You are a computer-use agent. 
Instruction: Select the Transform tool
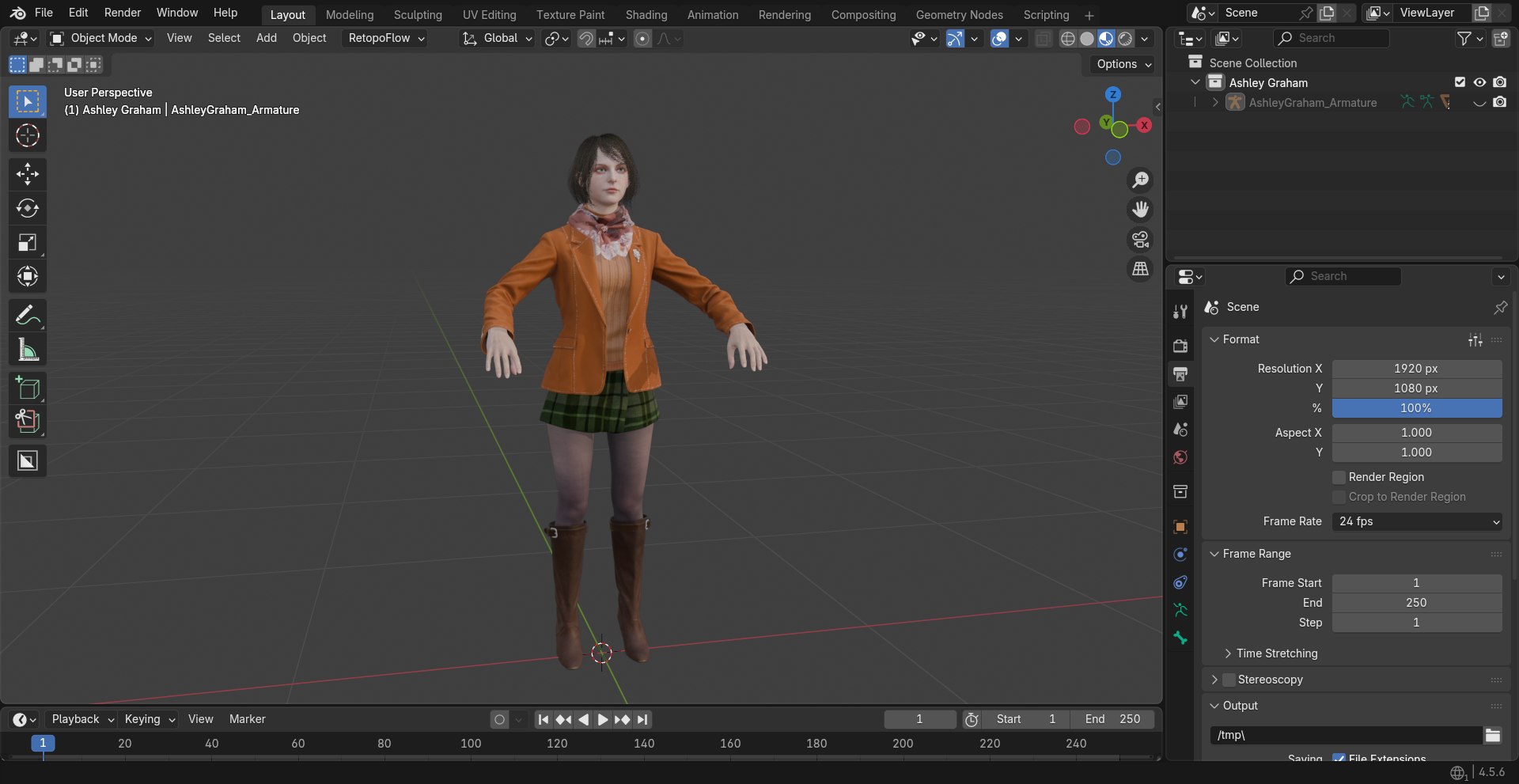pyautogui.click(x=28, y=276)
